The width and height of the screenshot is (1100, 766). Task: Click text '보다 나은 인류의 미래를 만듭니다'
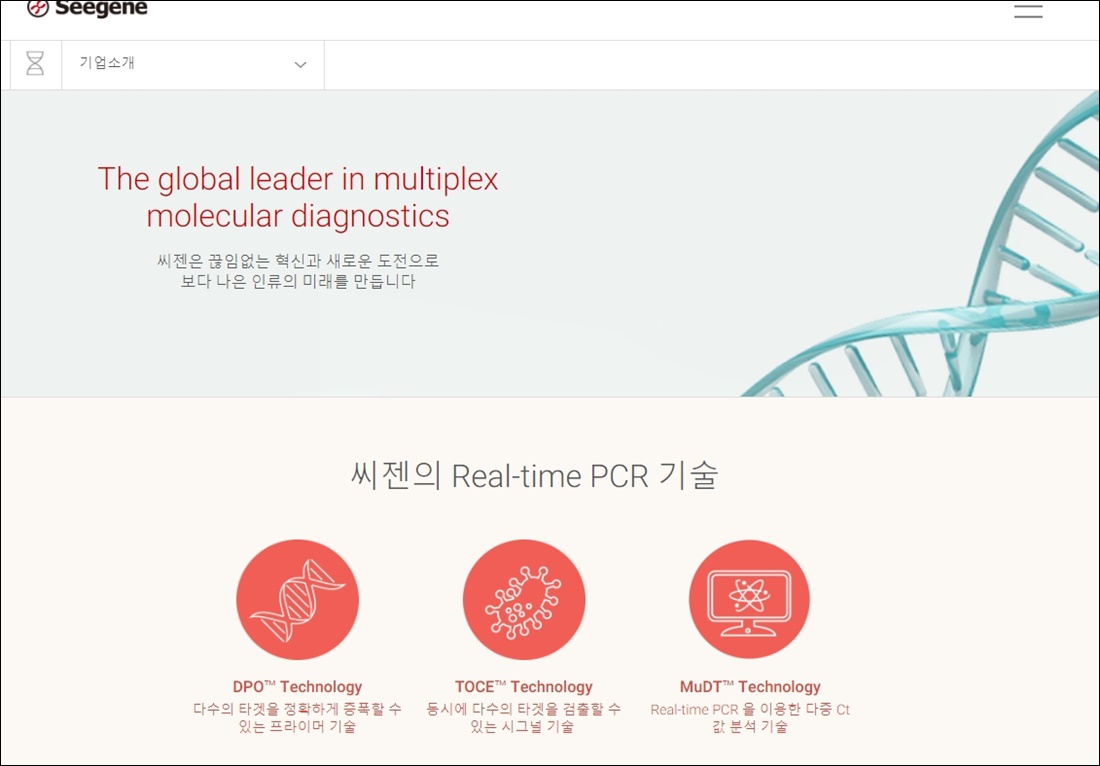[298, 281]
